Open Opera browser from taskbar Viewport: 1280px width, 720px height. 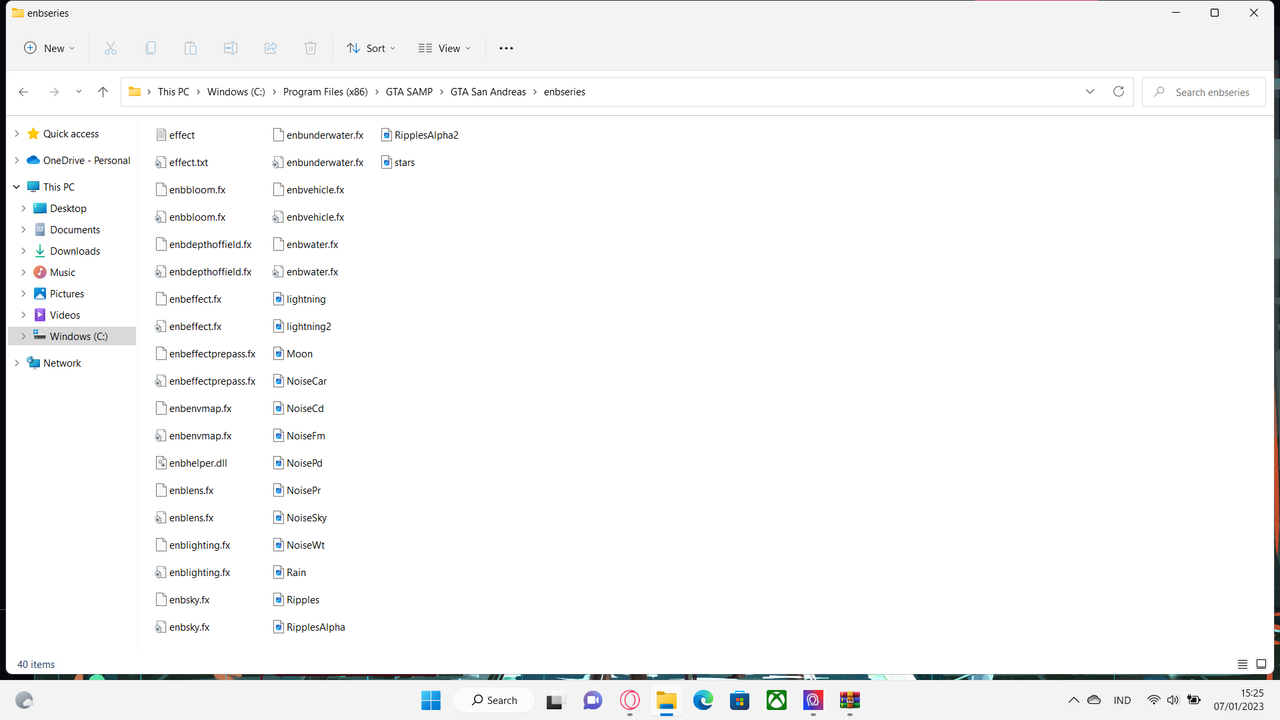click(630, 700)
